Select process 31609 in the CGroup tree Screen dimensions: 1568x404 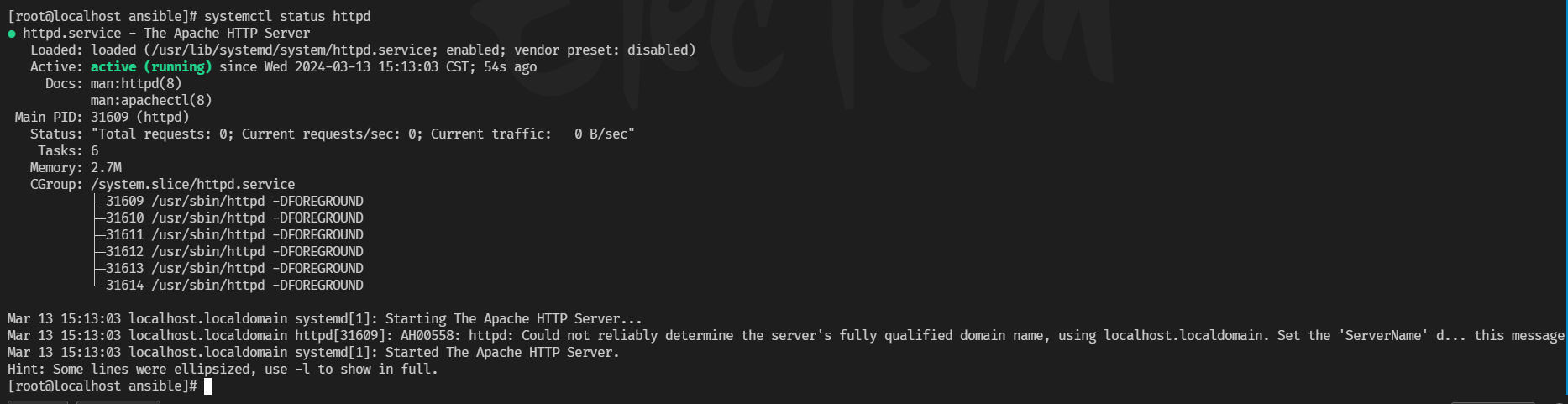point(124,202)
